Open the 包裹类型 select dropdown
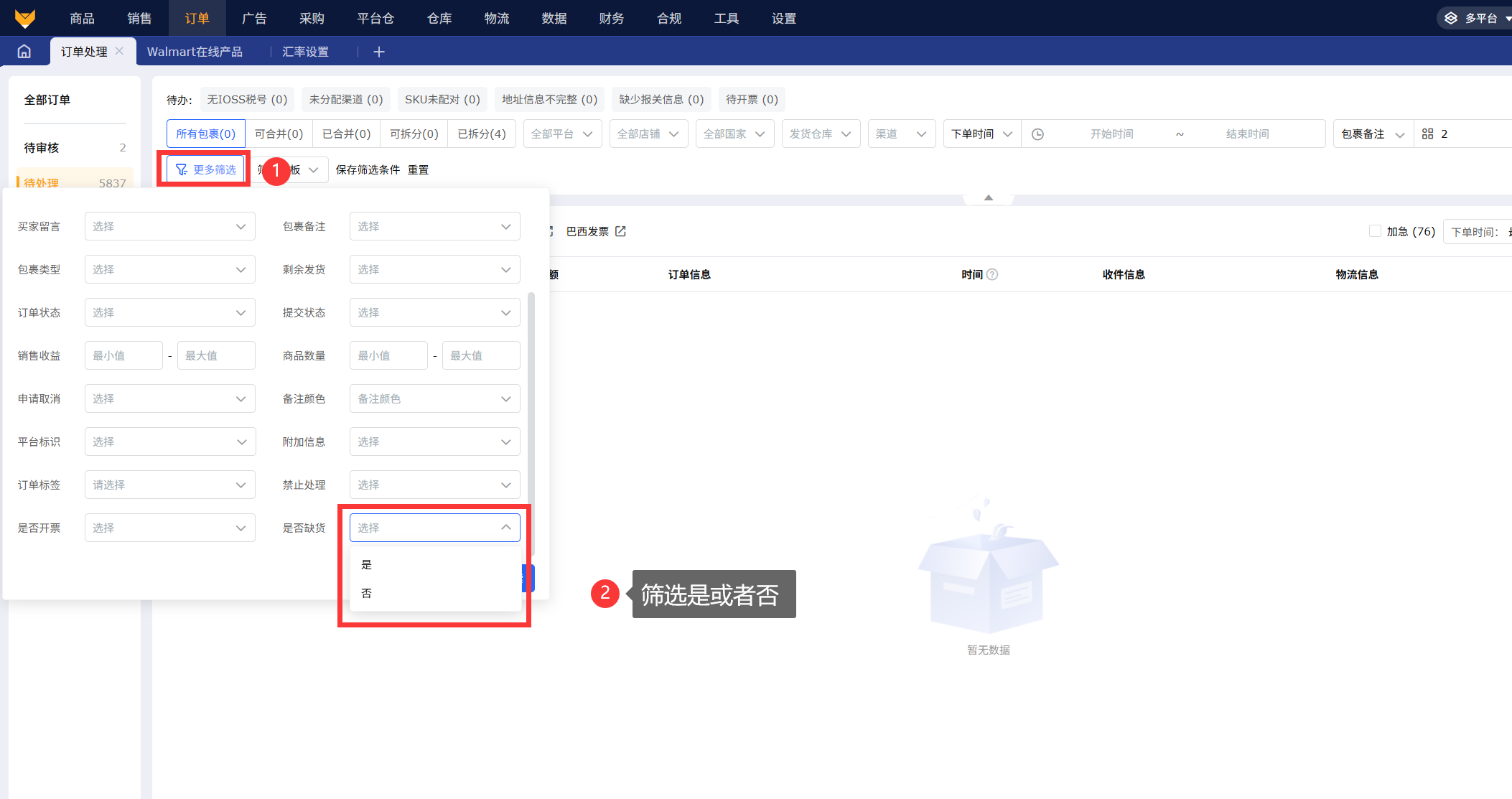The image size is (1512, 799). point(170,269)
